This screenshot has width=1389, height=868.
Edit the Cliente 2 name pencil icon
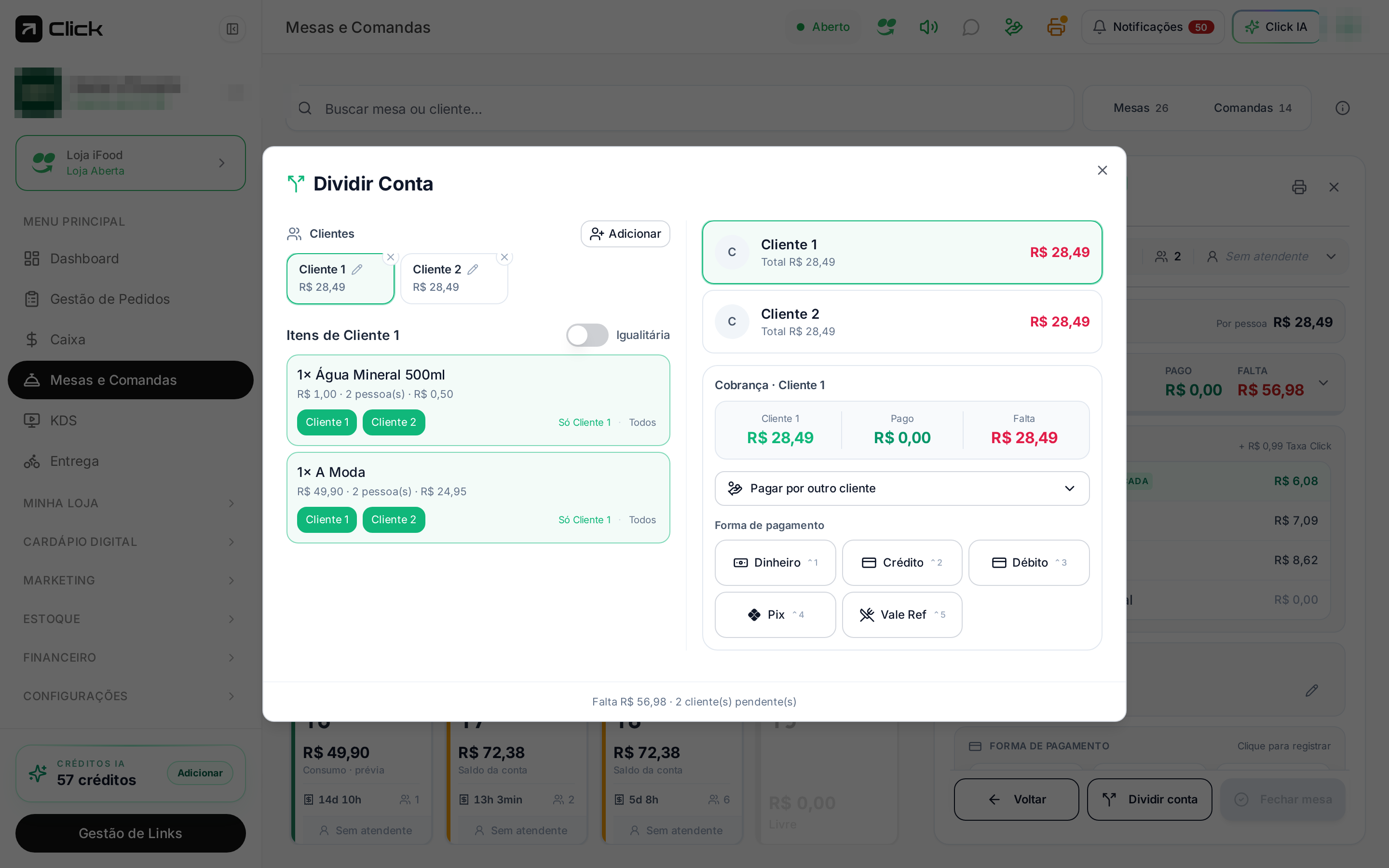(473, 269)
